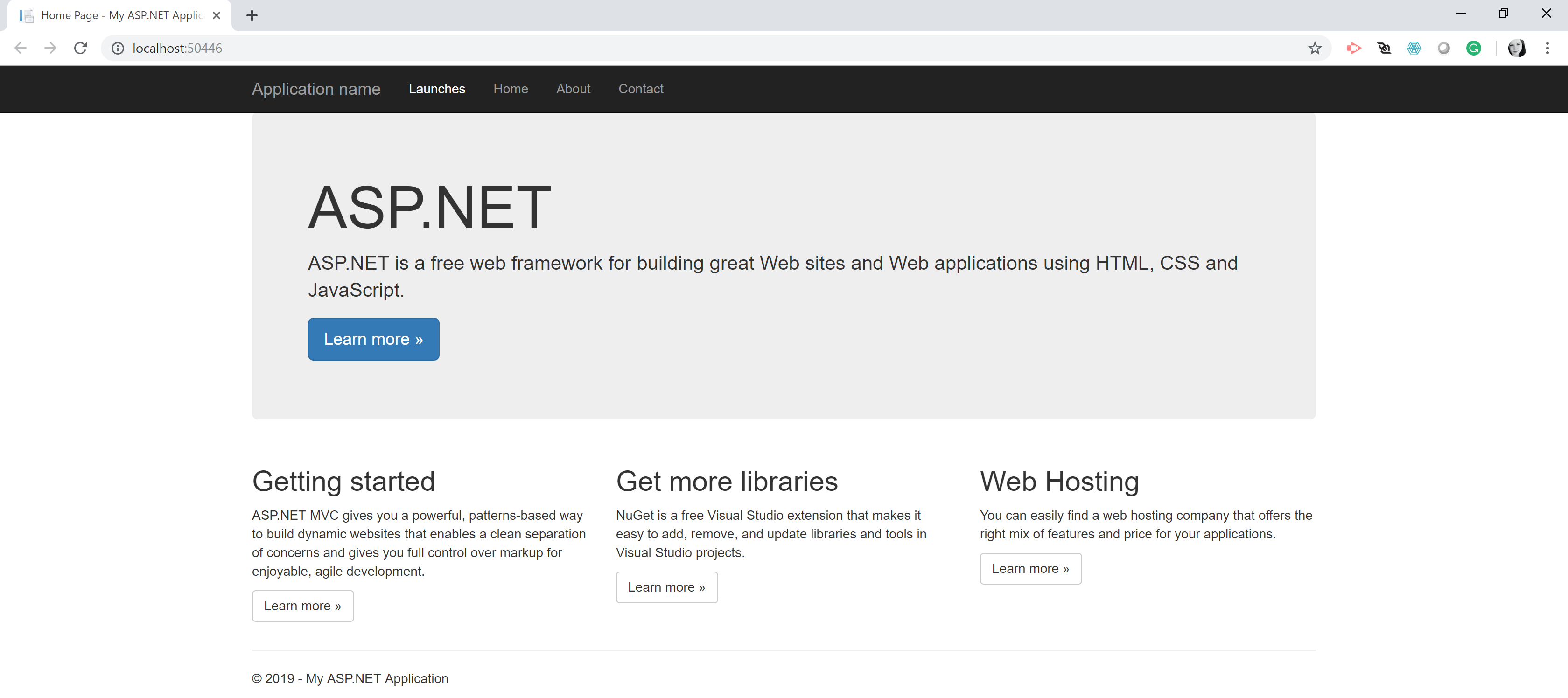Click the blue Learn more button
This screenshot has height=698, width=1568.
tap(373, 339)
